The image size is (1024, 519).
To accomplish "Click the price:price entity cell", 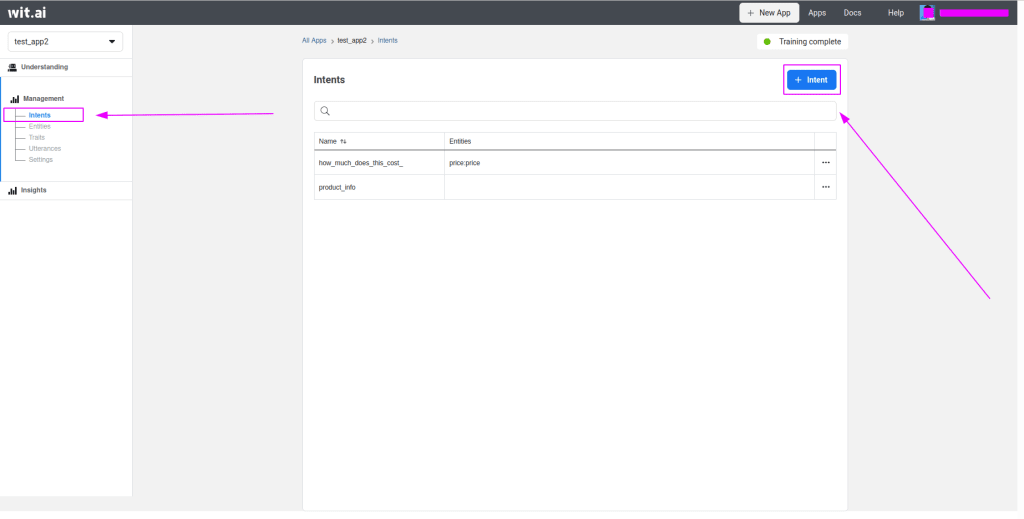I will point(464,163).
